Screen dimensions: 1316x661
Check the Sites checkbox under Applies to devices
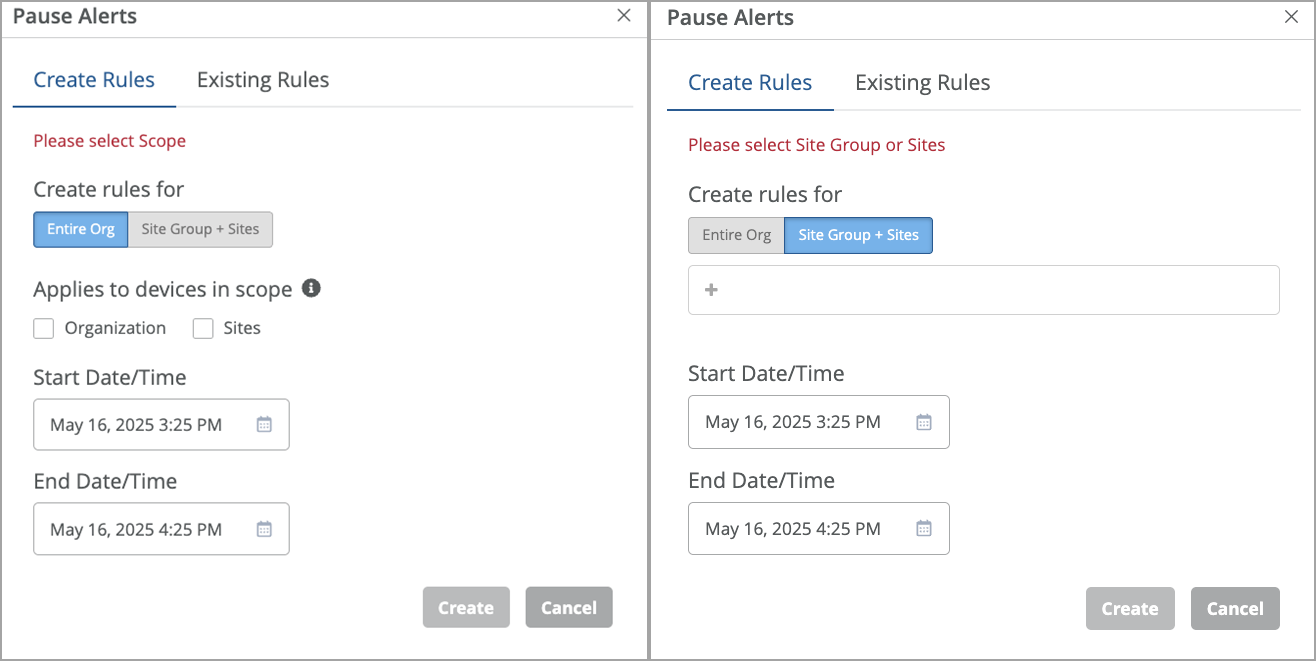203,328
